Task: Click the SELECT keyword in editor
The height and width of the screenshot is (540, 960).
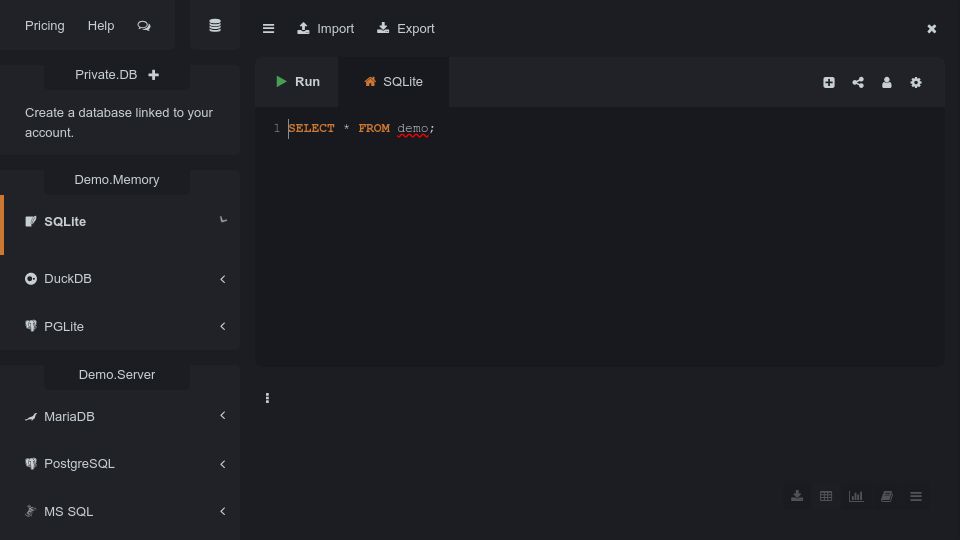Action: pyautogui.click(x=311, y=128)
